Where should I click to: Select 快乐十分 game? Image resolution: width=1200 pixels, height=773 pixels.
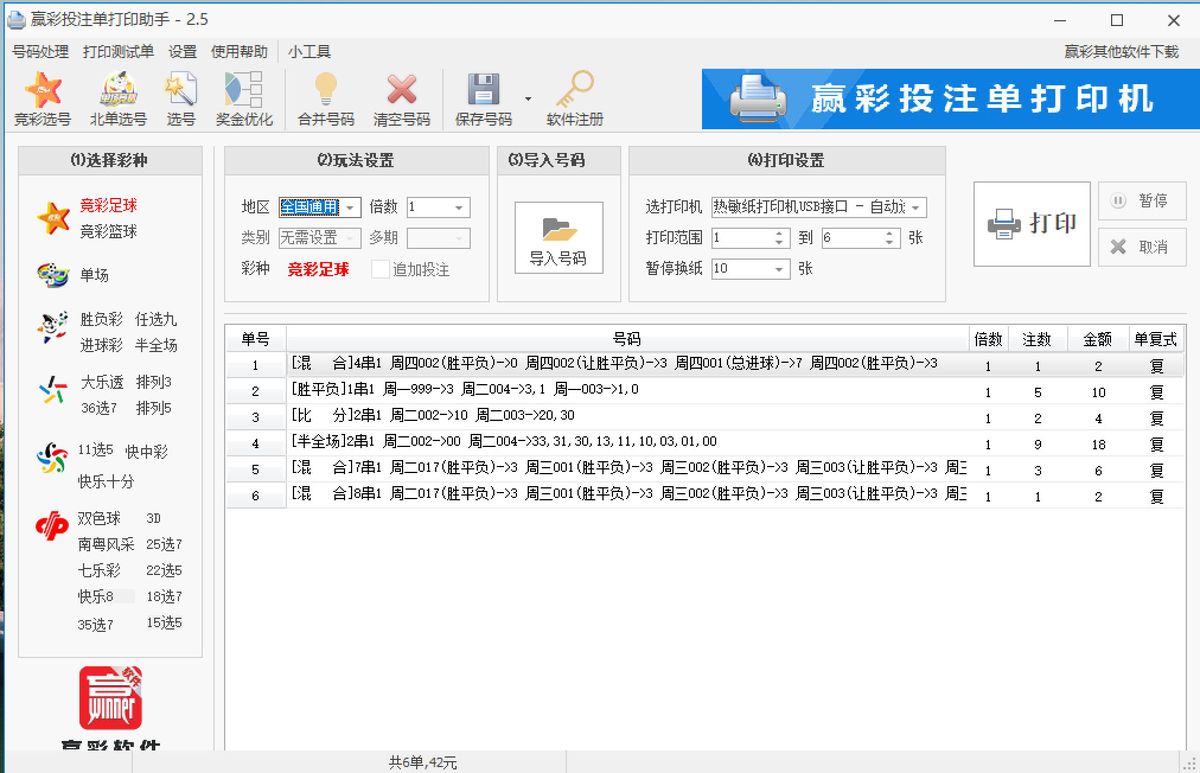pyautogui.click(x=106, y=481)
